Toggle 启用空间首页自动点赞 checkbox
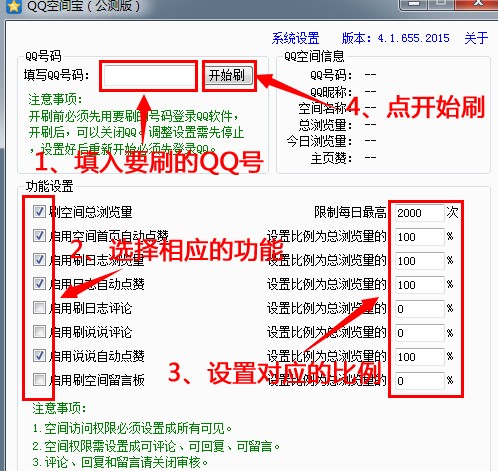This screenshot has height=471, width=498. [39, 235]
